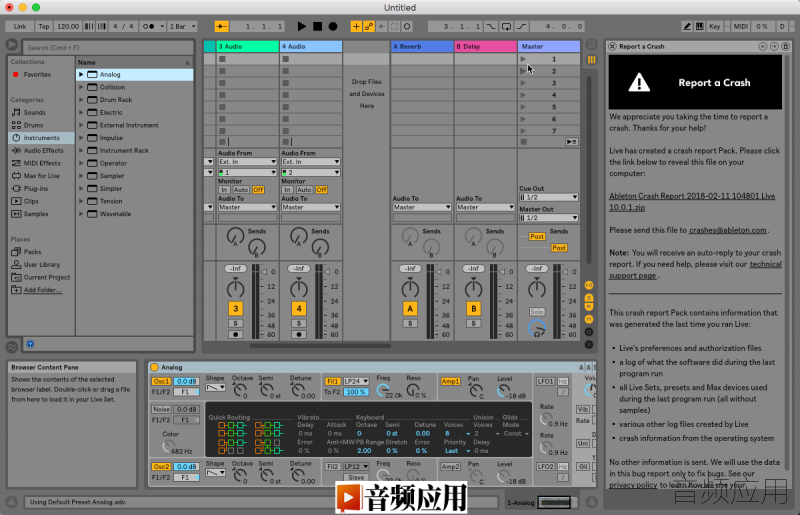Viewport: 800px width, 515px height.
Task: Toggle the Computer MIDI Keyboard icon
Action: pyautogui.click(x=700, y=26)
